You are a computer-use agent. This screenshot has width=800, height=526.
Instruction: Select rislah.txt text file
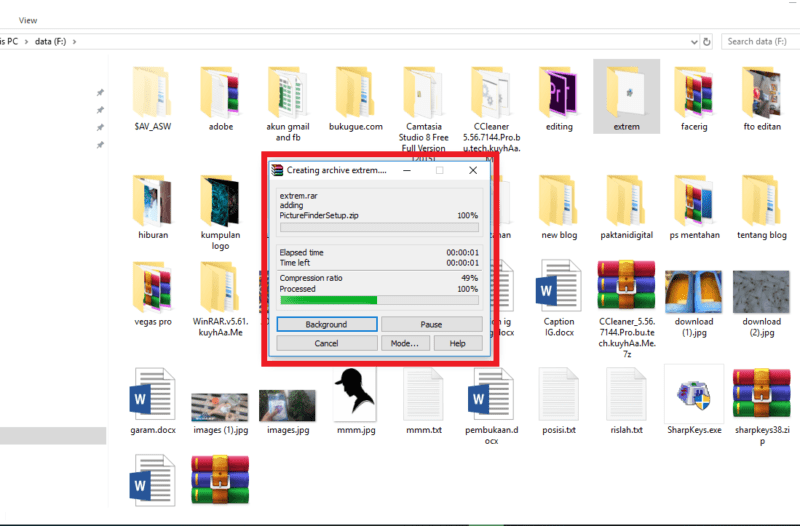pos(626,402)
